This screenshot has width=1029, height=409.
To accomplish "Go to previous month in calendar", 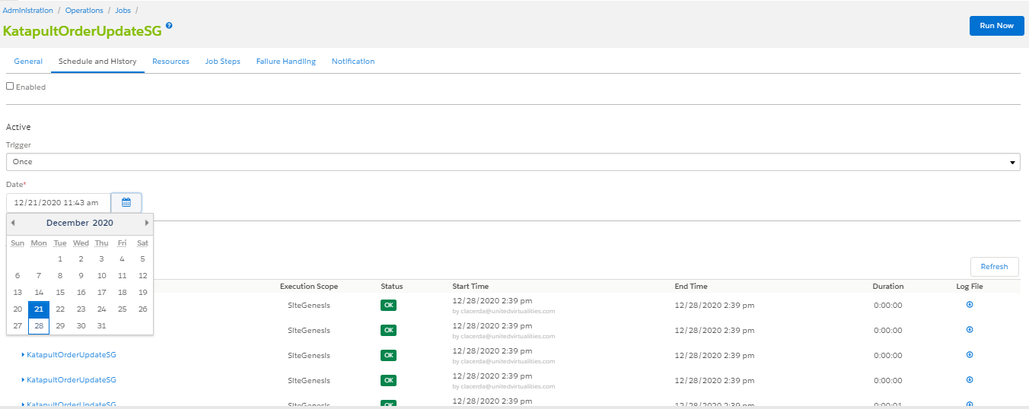I will click(x=13, y=223).
